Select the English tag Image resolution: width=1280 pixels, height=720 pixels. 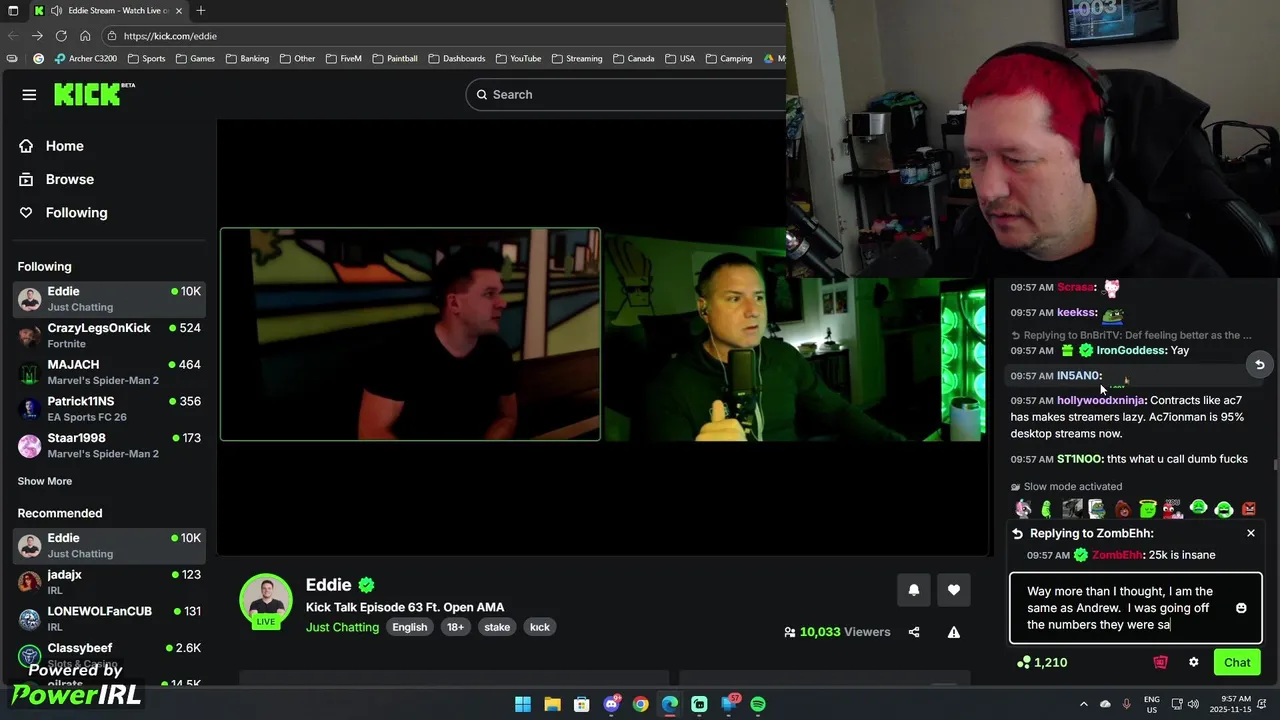click(409, 627)
